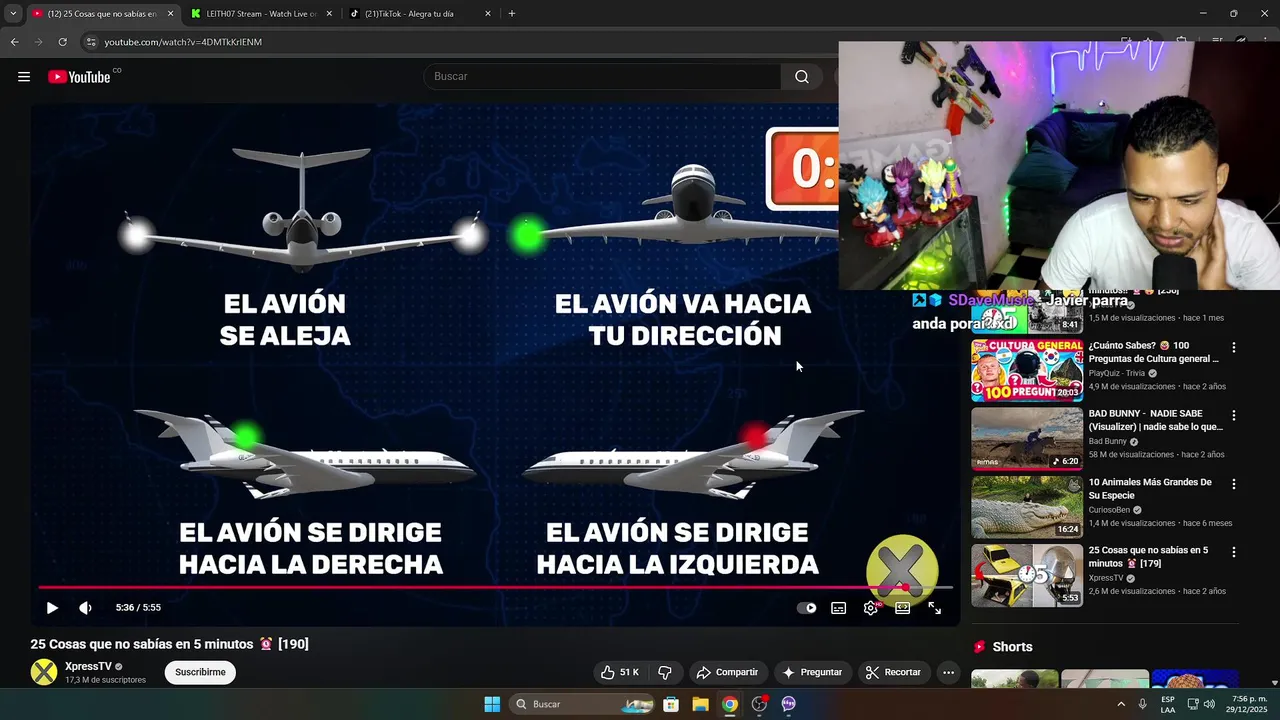1280x720 pixels.
Task: Clip the video with Recortar
Action: click(x=893, y=672)
